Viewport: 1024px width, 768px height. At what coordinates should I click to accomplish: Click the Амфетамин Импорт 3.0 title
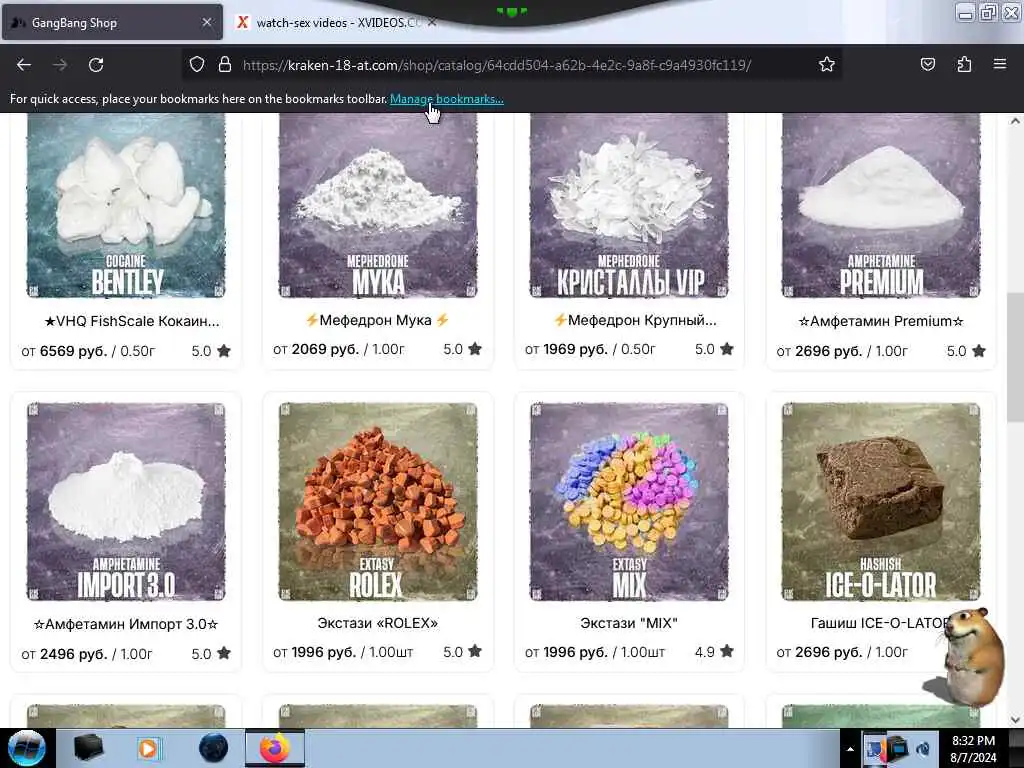[x=126, y=624]
